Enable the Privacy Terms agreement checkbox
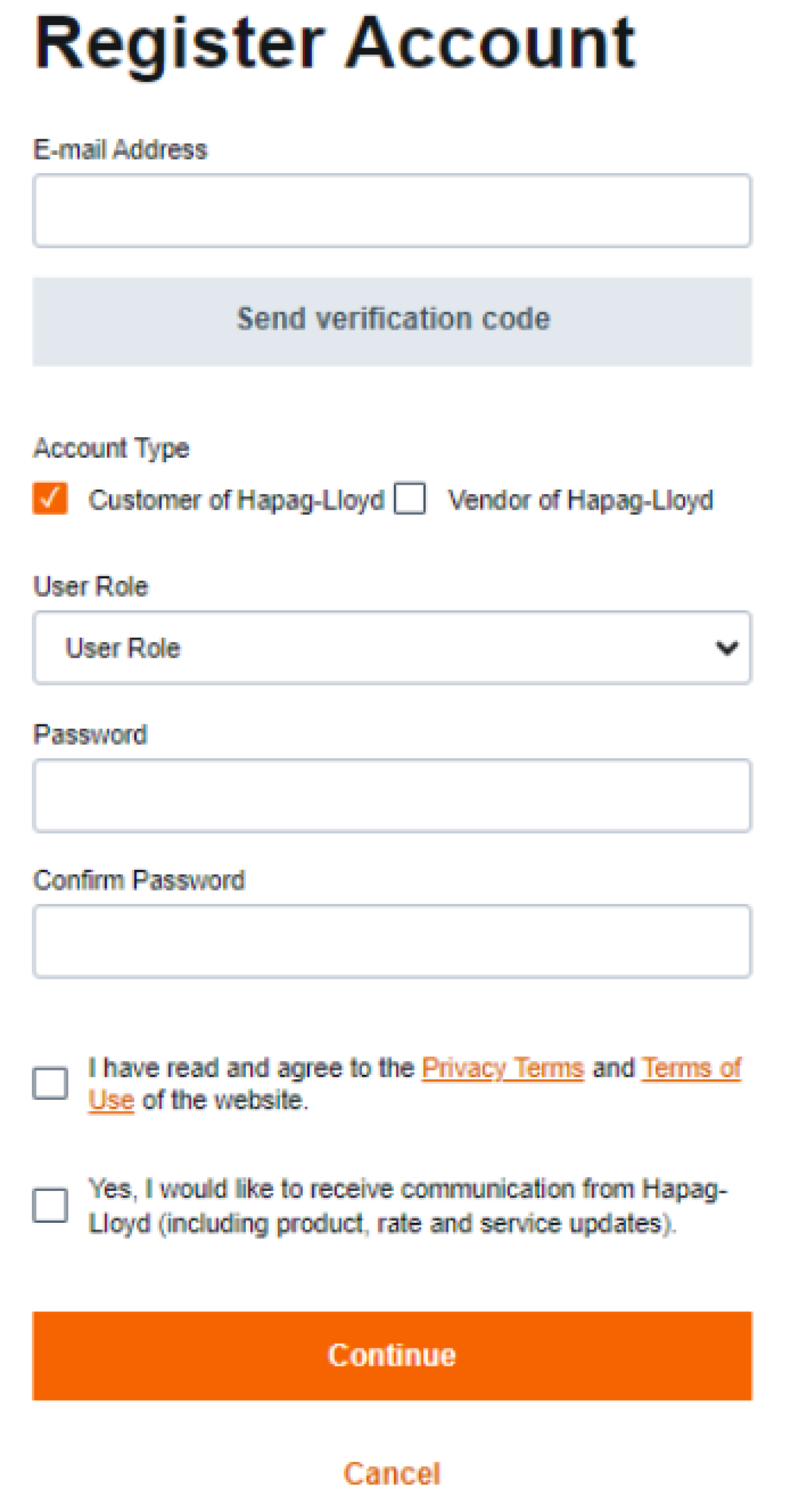Image resolution: width=799 pixels, height=1512 pixels. 49,1084
